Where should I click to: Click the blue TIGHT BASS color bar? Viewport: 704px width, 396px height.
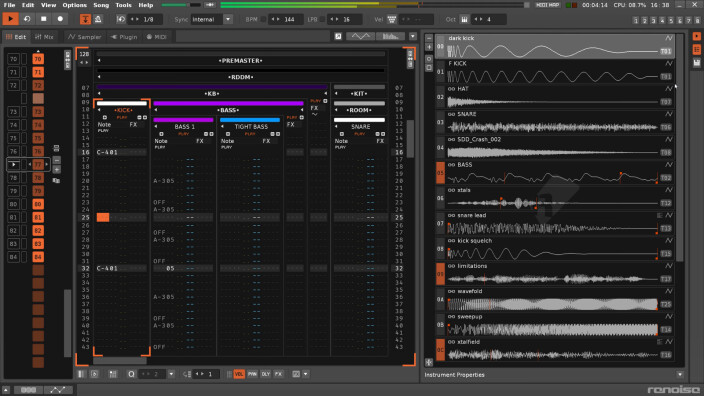pos(250,120)
